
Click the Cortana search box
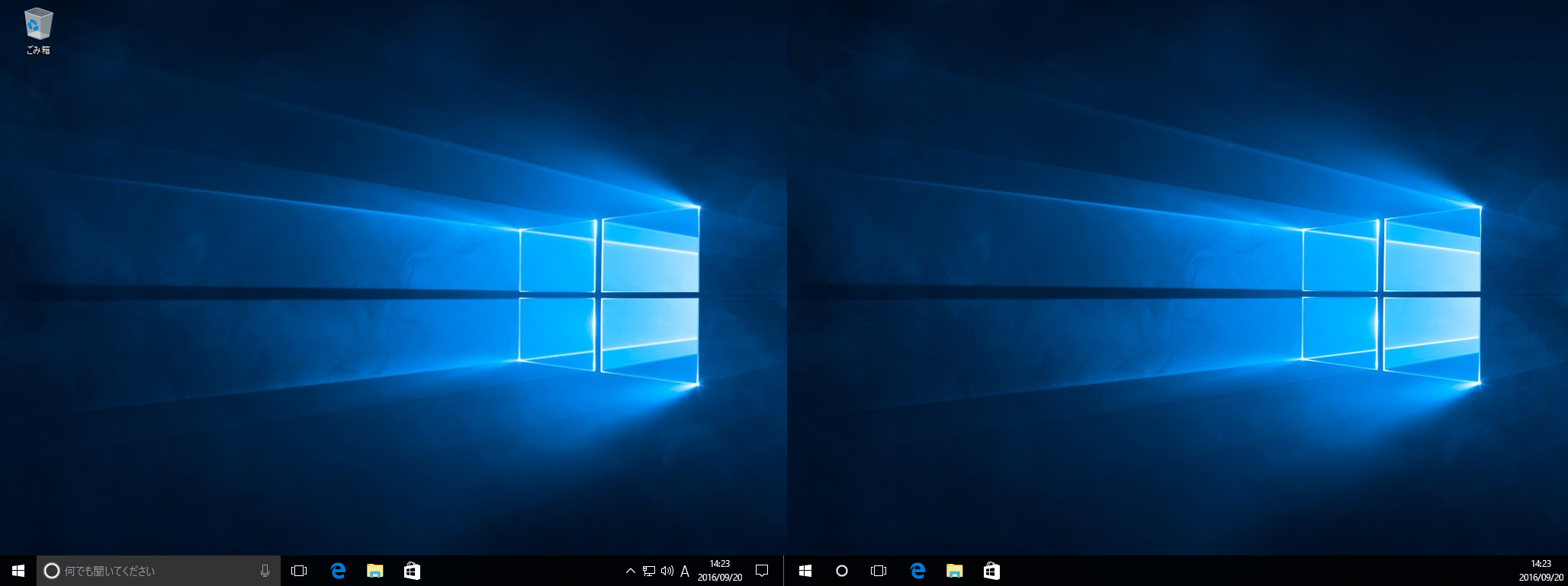pos(159,571)
